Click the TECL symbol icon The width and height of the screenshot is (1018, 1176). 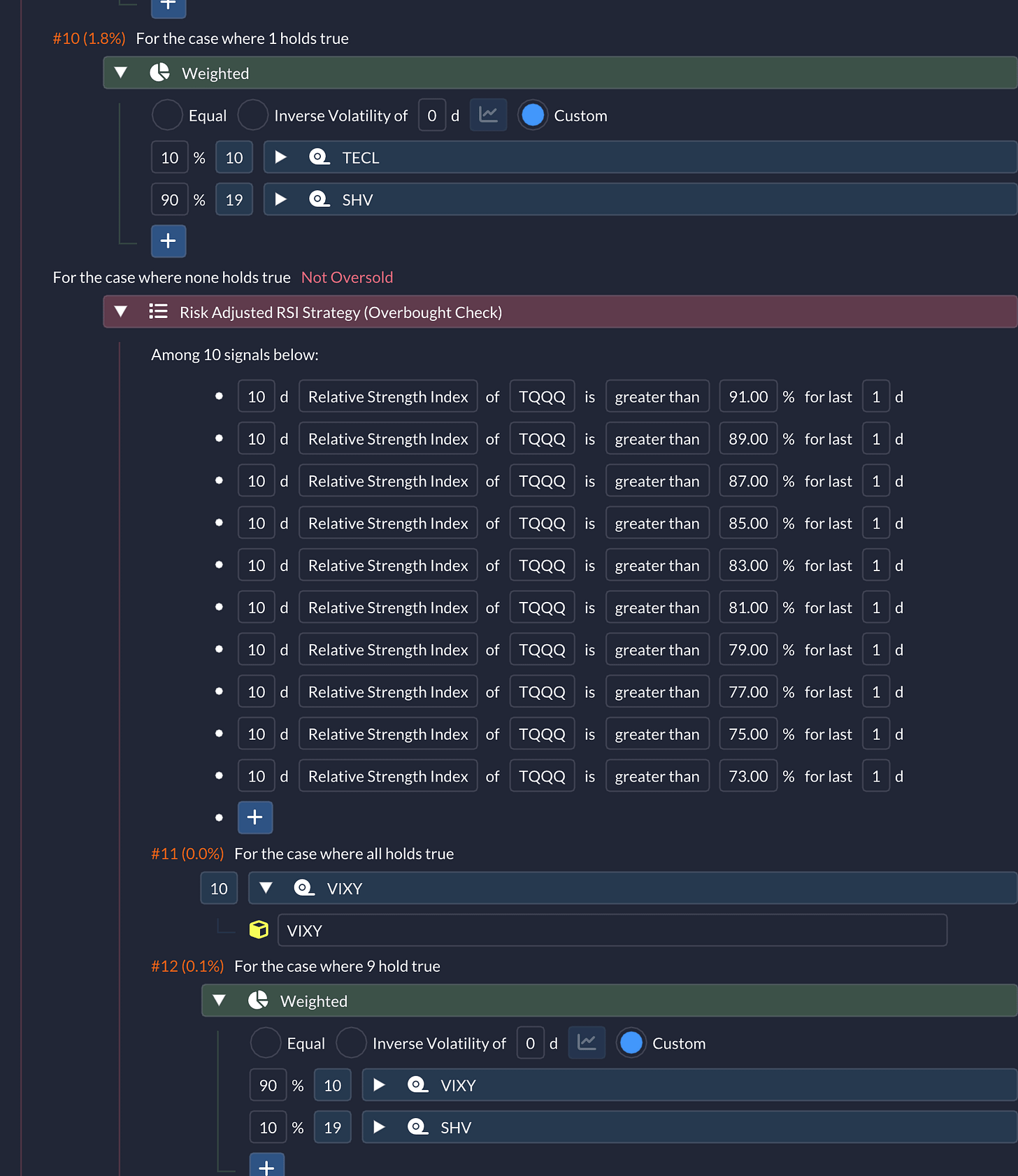pos(319,157)
